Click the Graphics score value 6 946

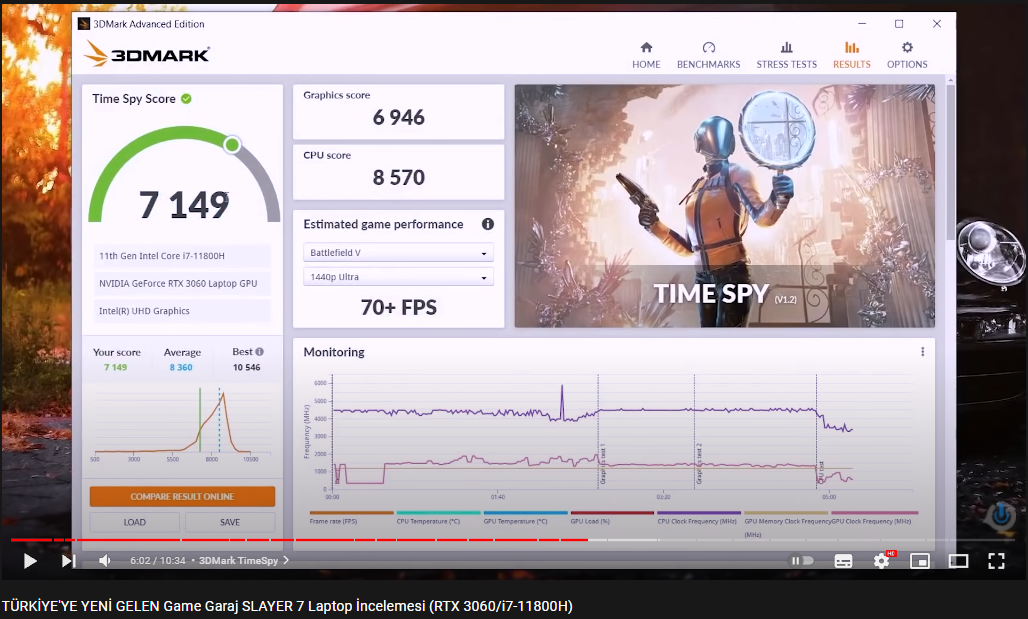pyautogui.click(x=399, y=117)
